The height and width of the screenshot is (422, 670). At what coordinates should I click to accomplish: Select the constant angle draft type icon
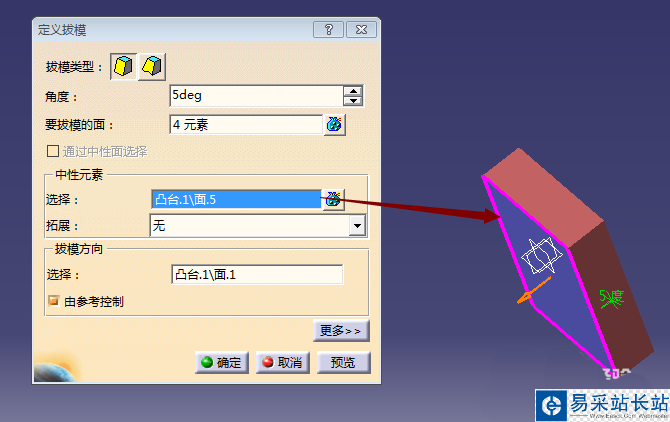click(x=123, y=66)
